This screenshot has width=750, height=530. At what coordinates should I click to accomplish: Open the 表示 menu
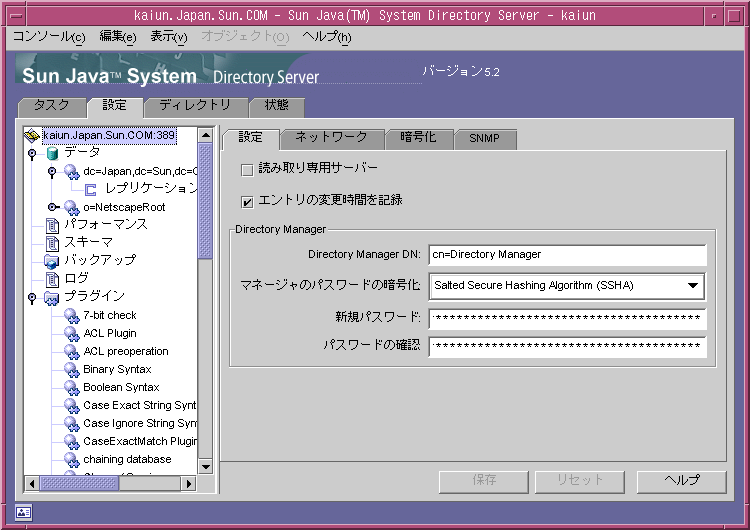169,37
